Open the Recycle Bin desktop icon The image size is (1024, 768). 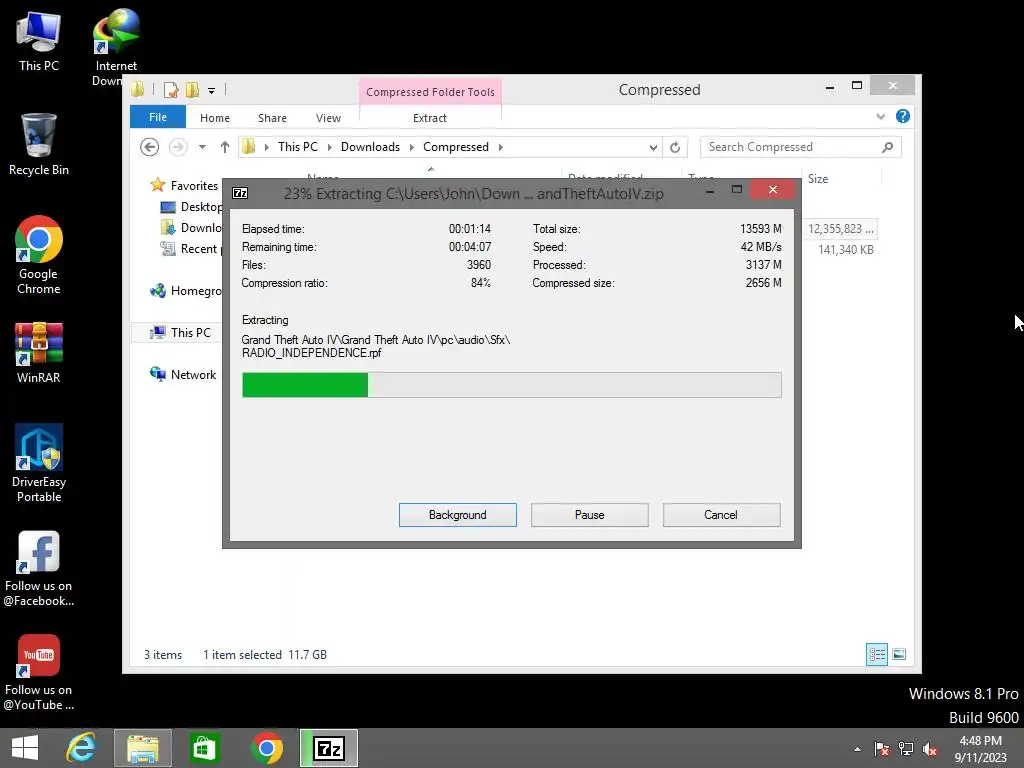pos(39,144)
